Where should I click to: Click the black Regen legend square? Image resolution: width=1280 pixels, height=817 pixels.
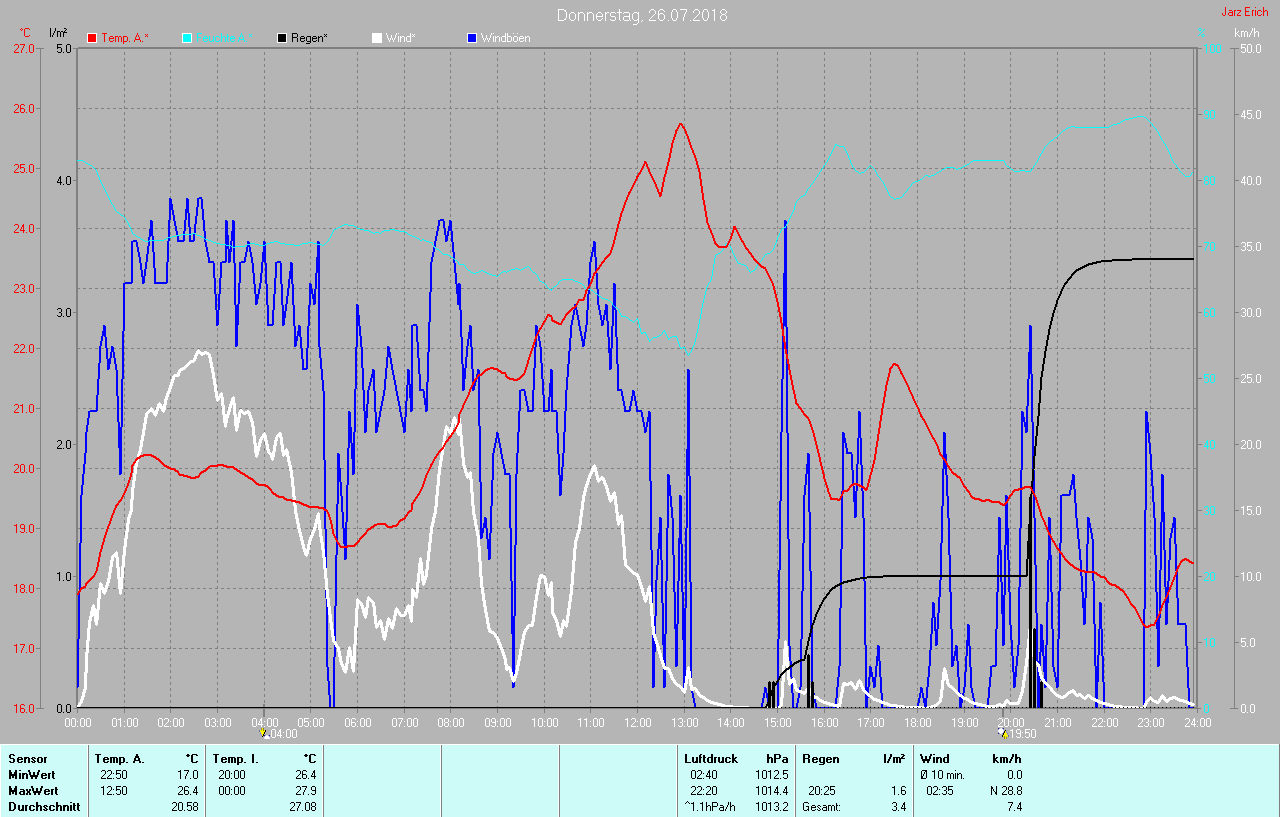tap(282, 38)
